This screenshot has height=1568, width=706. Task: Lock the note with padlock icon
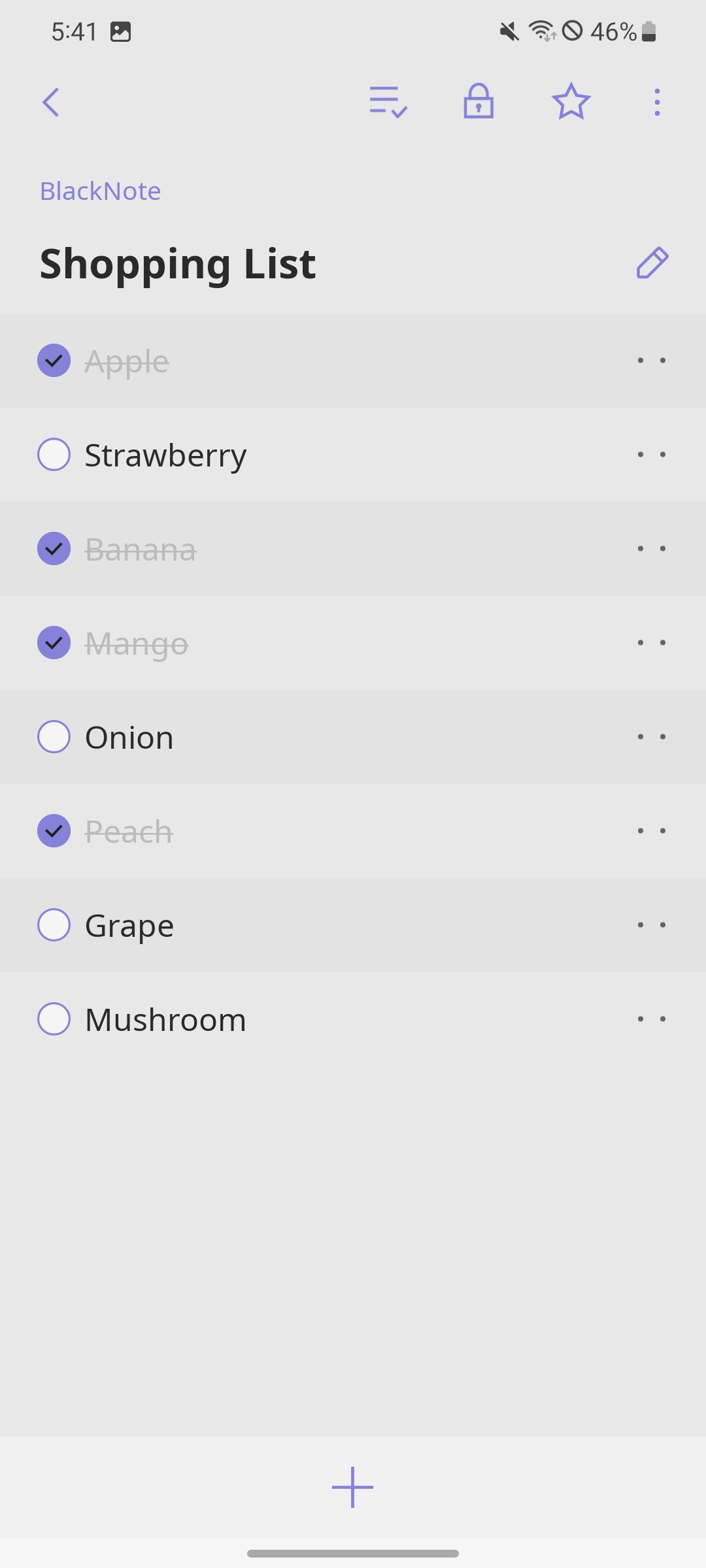click(479, 101)
